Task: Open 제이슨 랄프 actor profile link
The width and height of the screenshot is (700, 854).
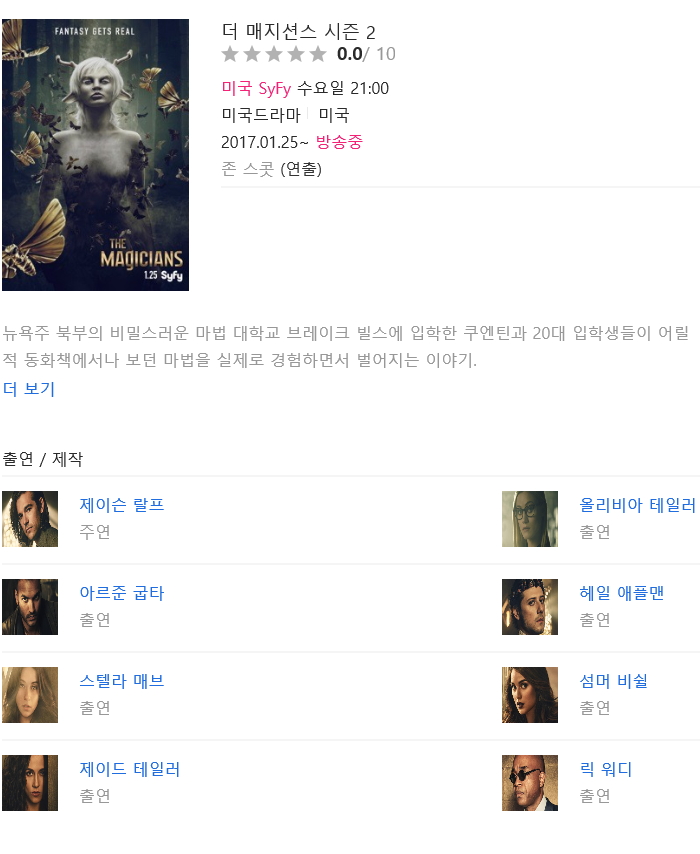Action: click(121, 505)
